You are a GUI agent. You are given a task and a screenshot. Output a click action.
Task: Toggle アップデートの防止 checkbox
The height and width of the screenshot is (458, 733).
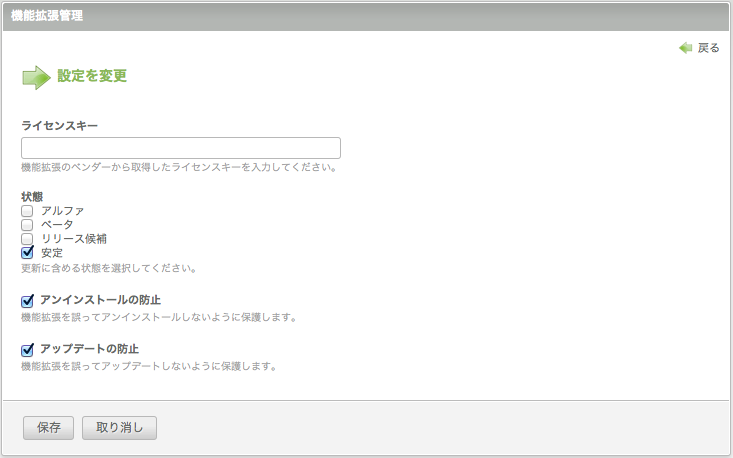click(27, 350)
